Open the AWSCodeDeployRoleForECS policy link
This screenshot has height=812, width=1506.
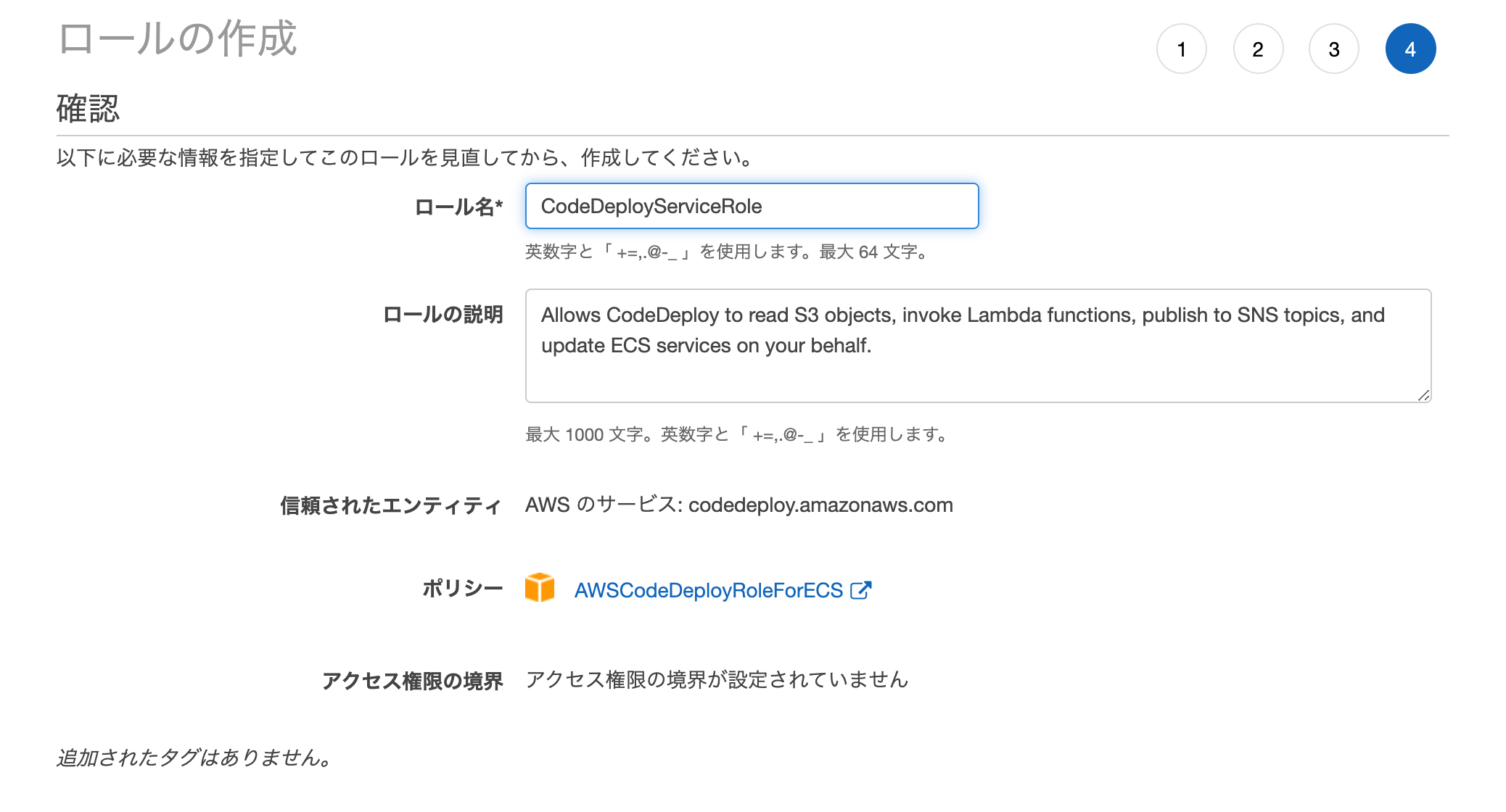[709, 590]
